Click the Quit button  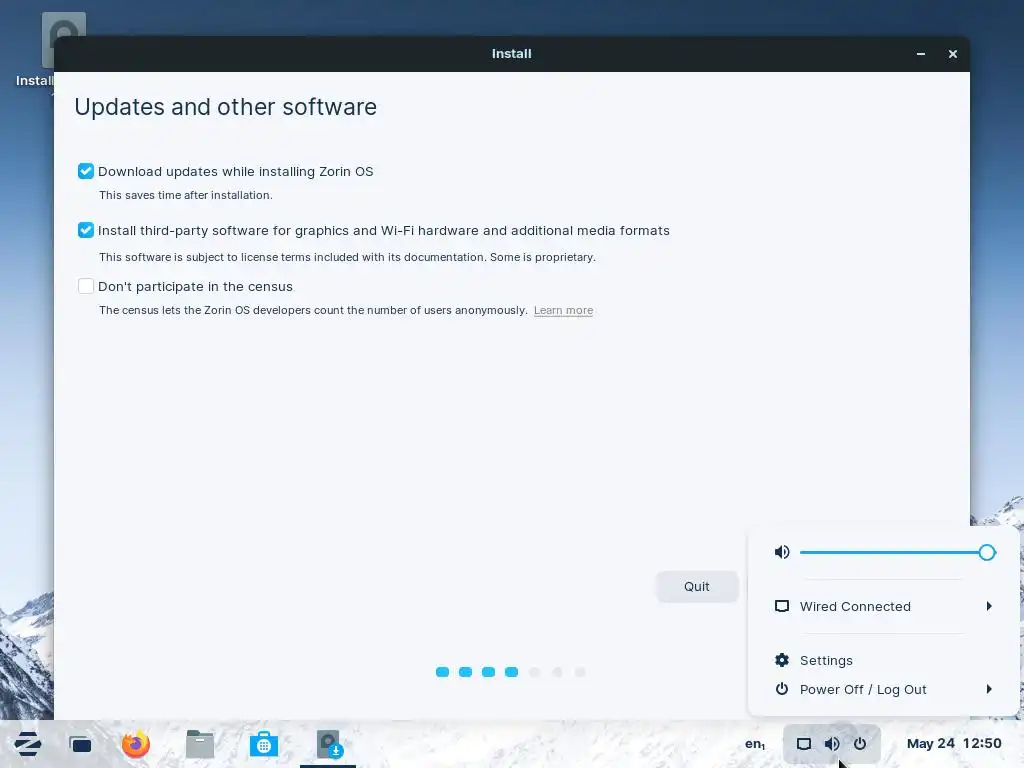click(697, 586)
